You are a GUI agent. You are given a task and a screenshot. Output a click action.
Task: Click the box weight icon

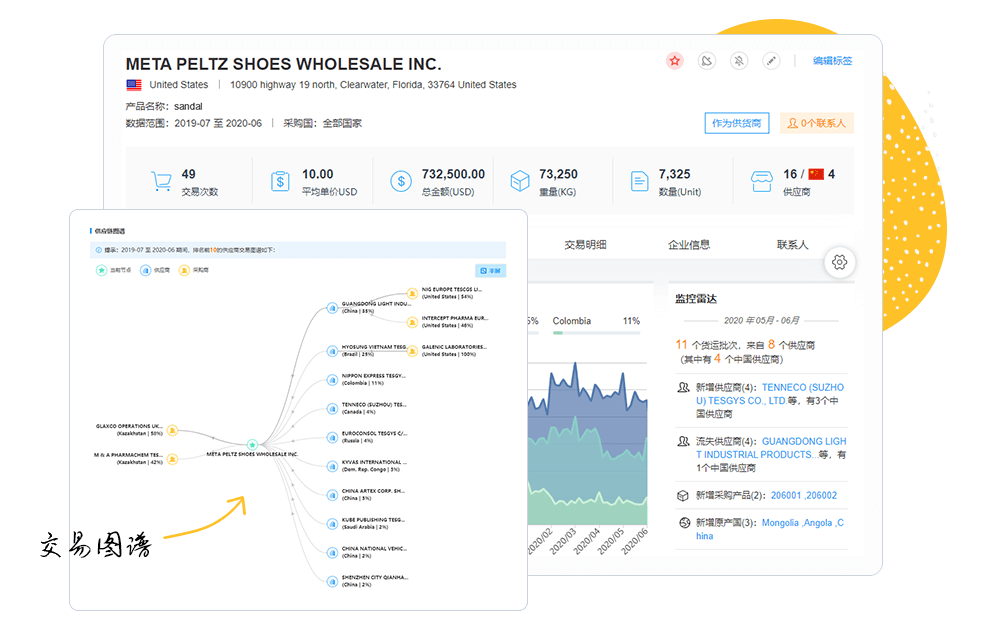(x=520, y=181)
